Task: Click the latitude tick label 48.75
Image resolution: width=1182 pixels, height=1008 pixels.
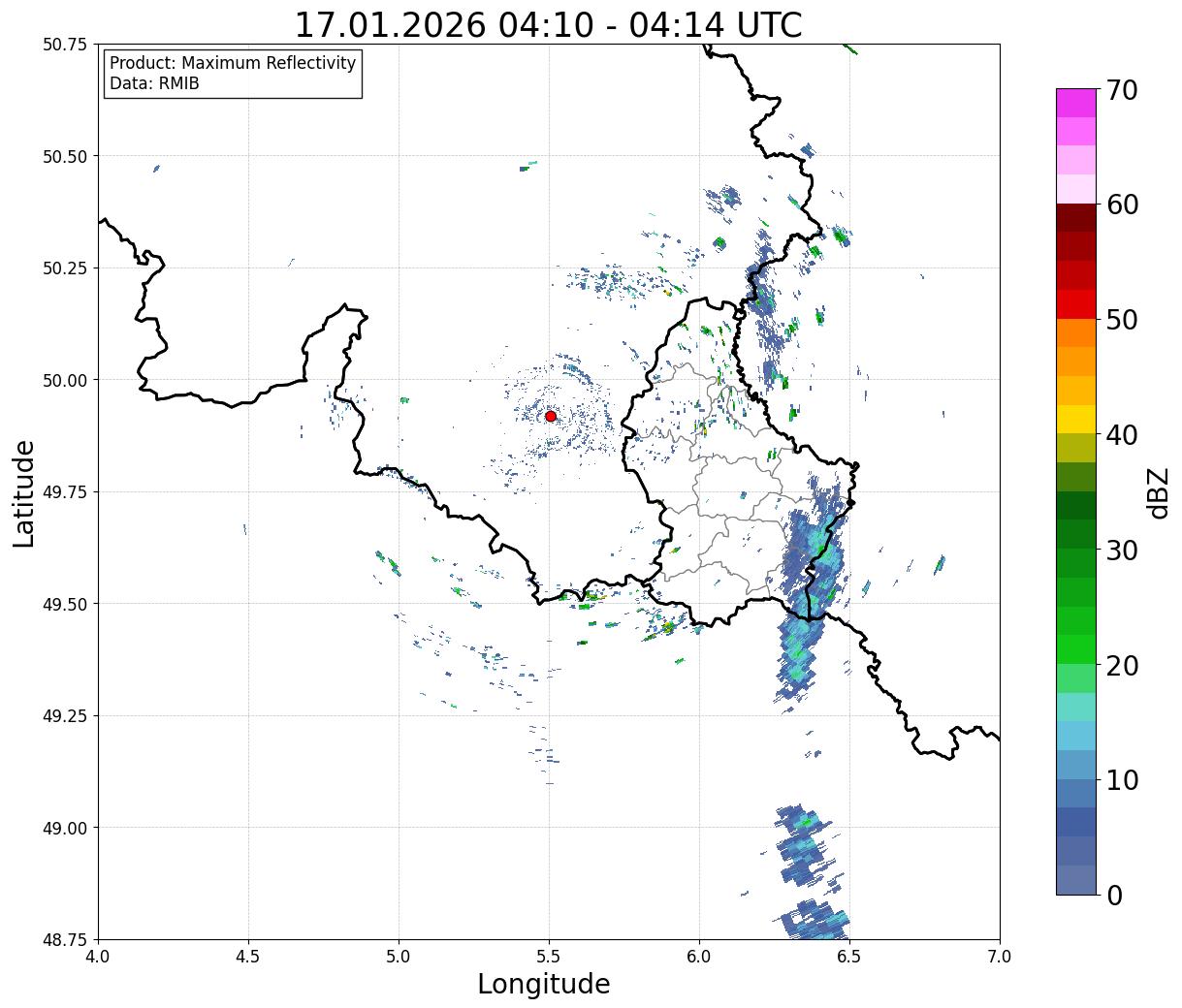Action: point(65,939)
